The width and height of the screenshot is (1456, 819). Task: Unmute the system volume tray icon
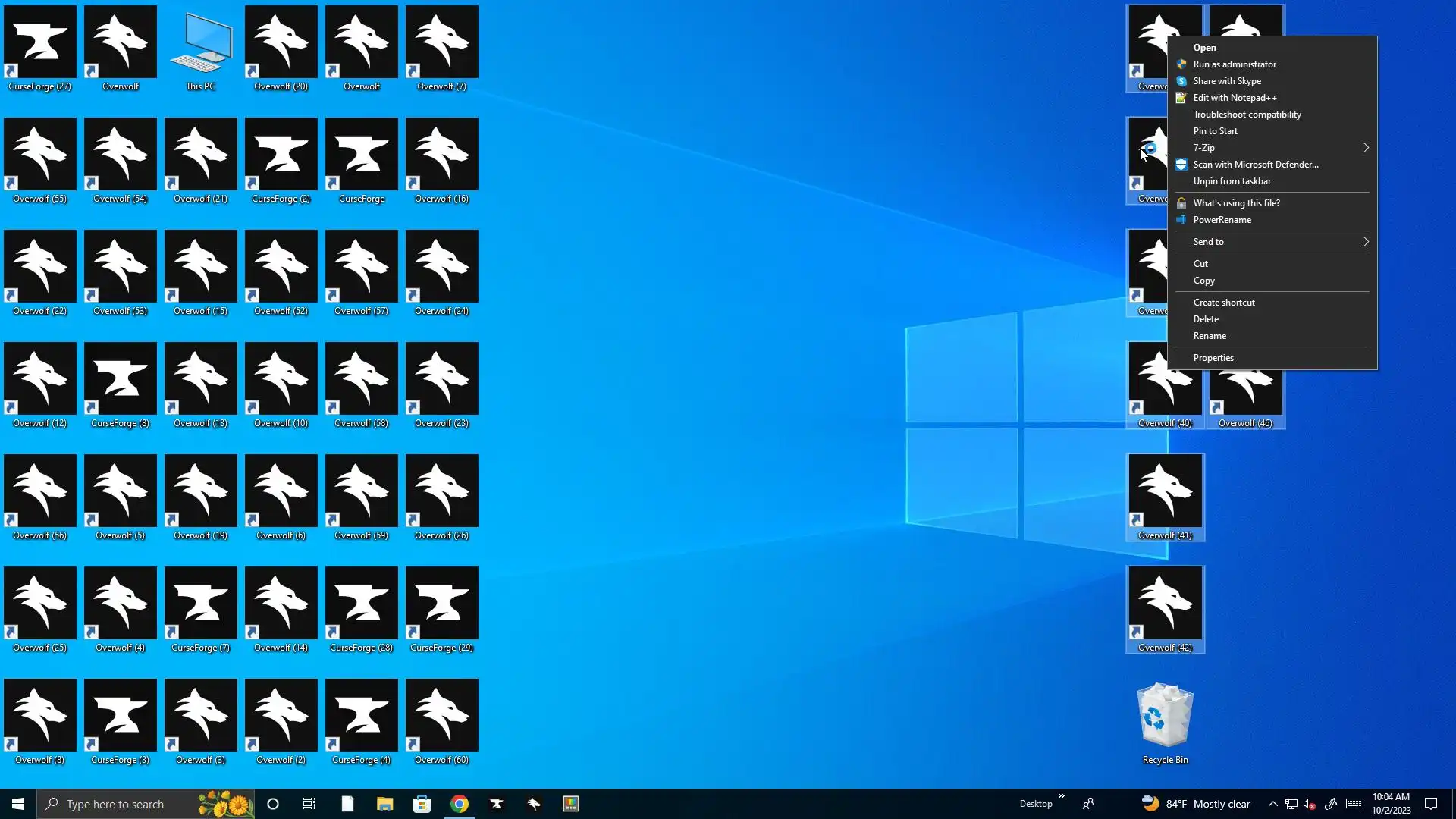pyautogui.click(x=1310, y=804)
